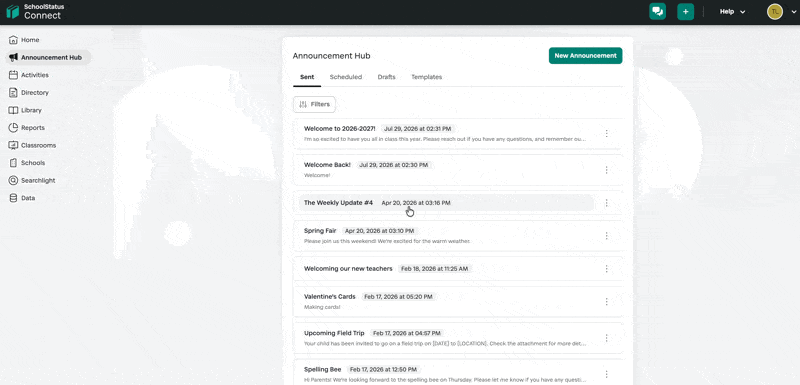
Task: Click the Jul 29, 2026 at 02:31 PM date
Action: click(x=417, y=129)
